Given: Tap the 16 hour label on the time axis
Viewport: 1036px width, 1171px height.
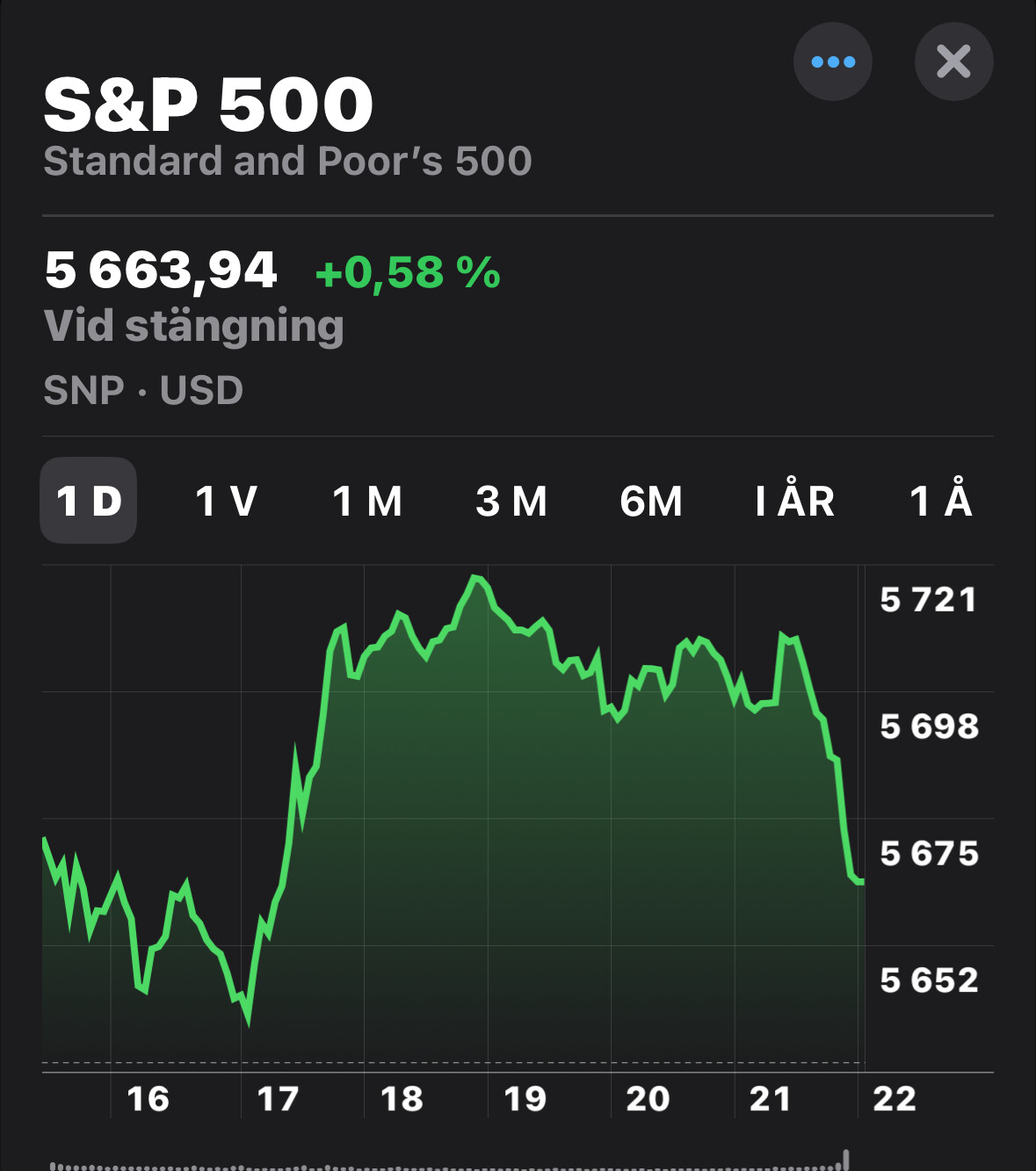Looking at the screenshot, I should [148, 1099].
